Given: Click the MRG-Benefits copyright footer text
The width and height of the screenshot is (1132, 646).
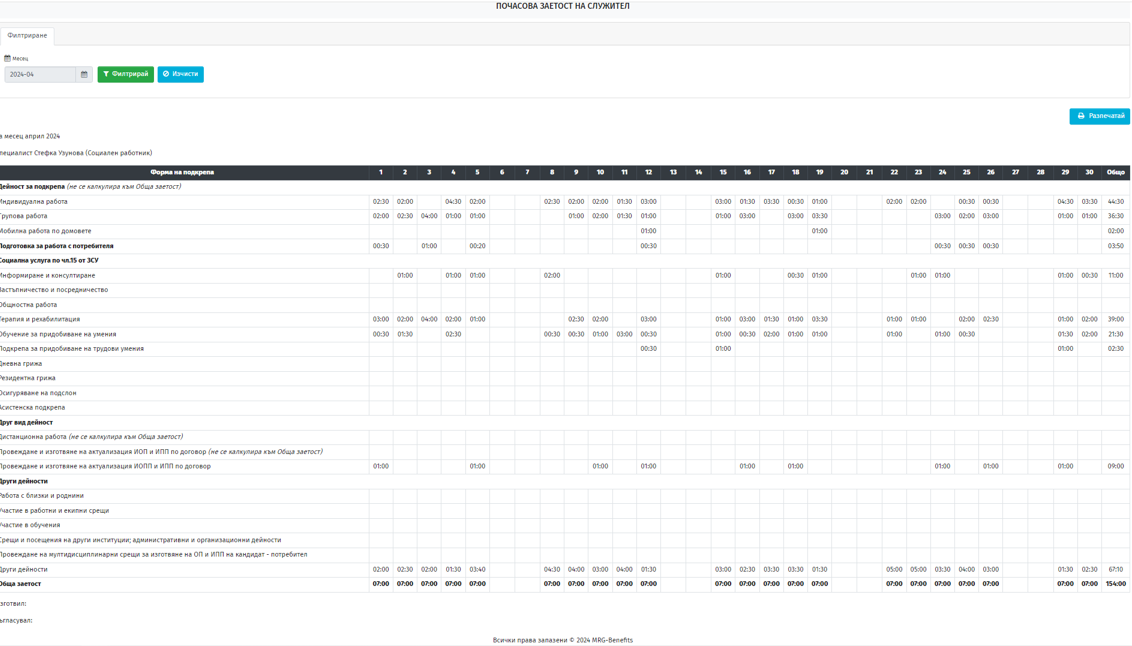Looking at the screenshot, I should pyautogui.click(x=562, y=640).
